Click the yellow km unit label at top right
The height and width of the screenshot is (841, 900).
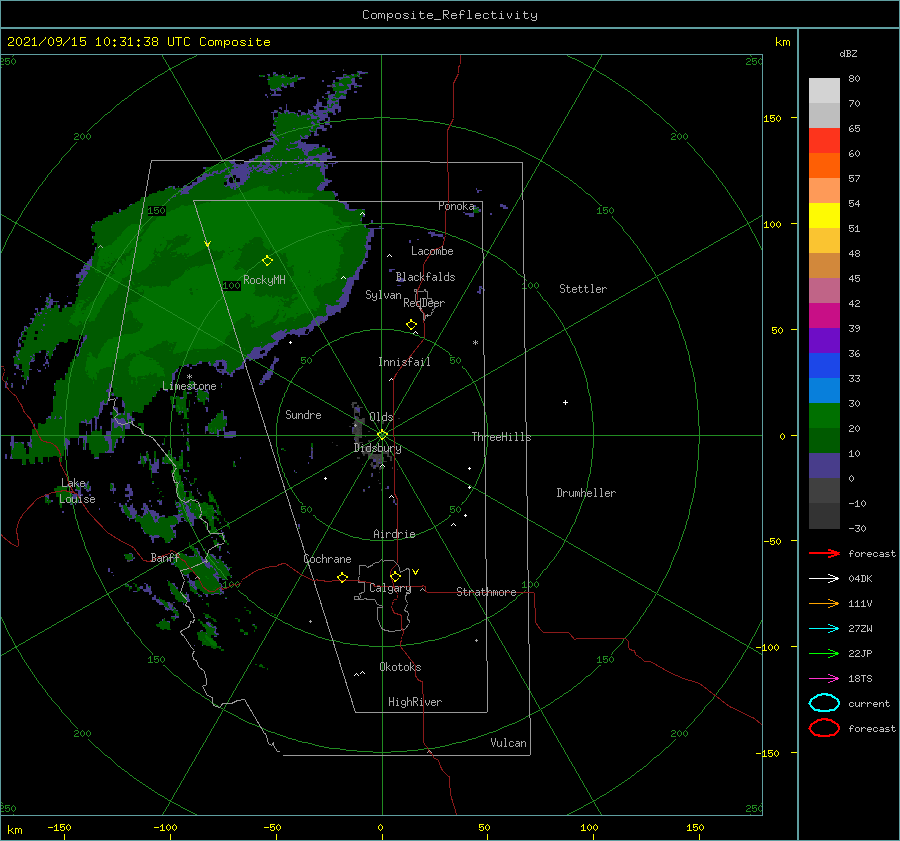click(x=782, y=42)
